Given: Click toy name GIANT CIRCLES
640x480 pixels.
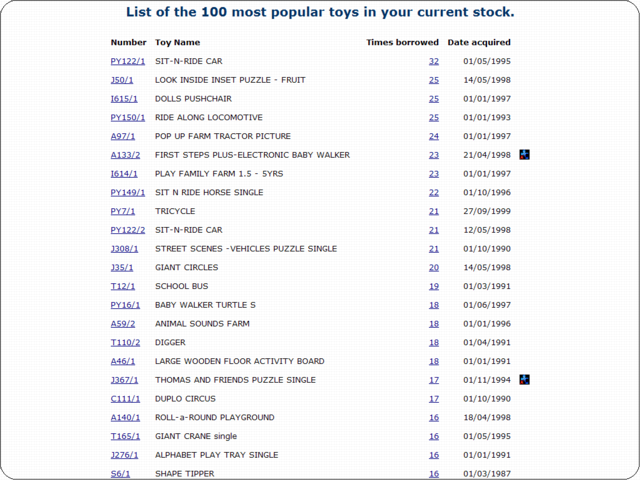Looking at the screenshot, I should pos(187,268).
